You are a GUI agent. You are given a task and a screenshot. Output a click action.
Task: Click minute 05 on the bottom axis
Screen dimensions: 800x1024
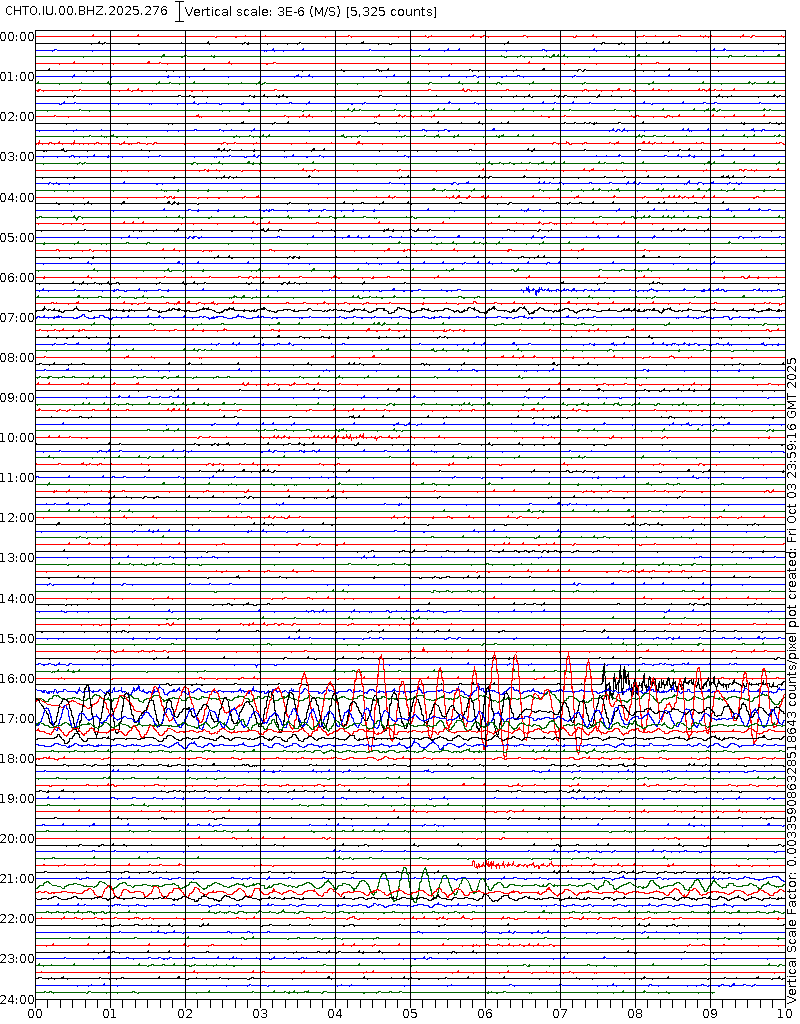pyautogui.click(x=410, y=1012)
